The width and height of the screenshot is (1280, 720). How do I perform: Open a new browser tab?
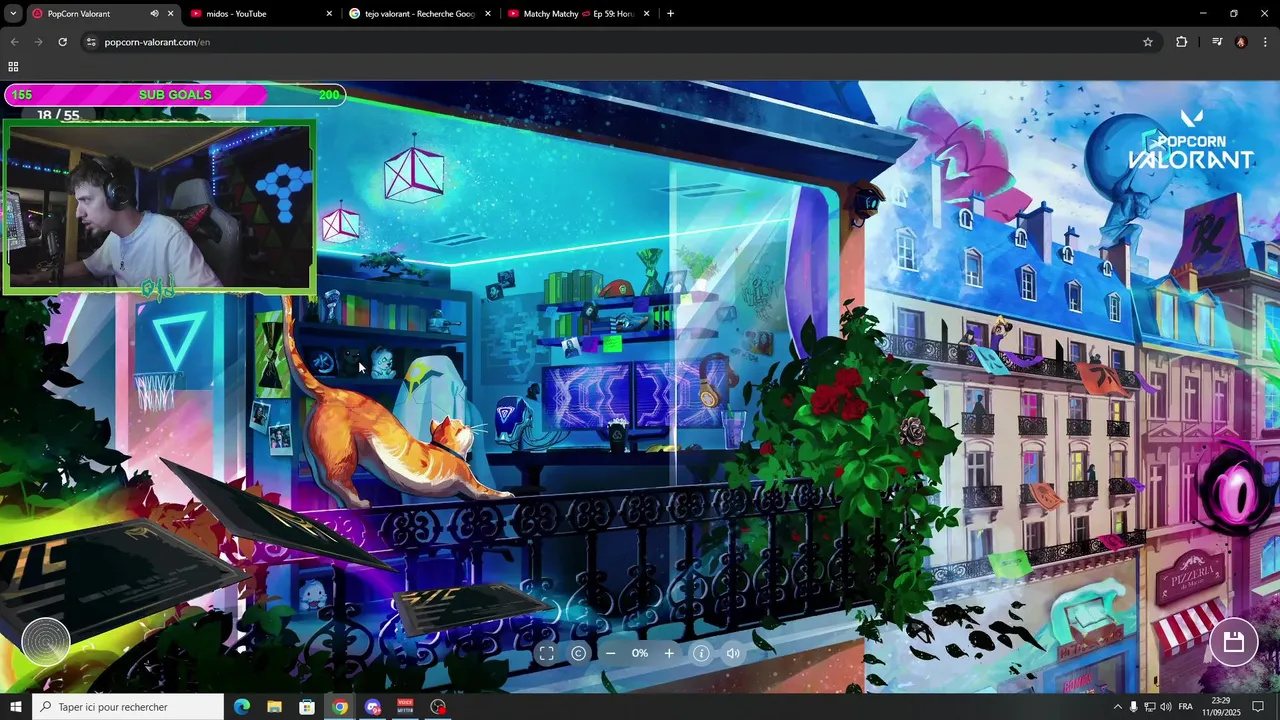670,14
